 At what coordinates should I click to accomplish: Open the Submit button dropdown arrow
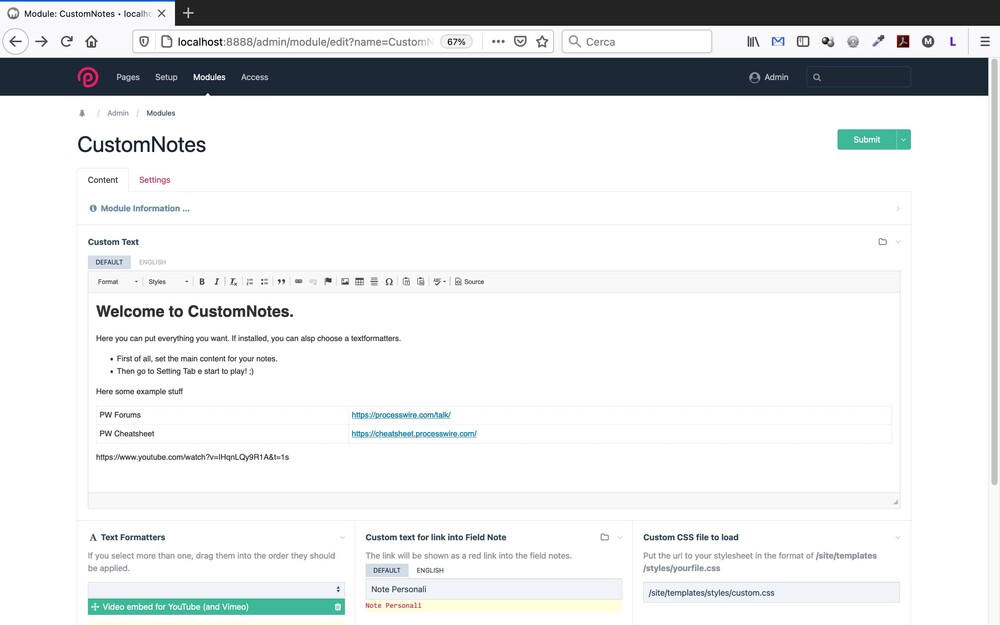point(903,140)
